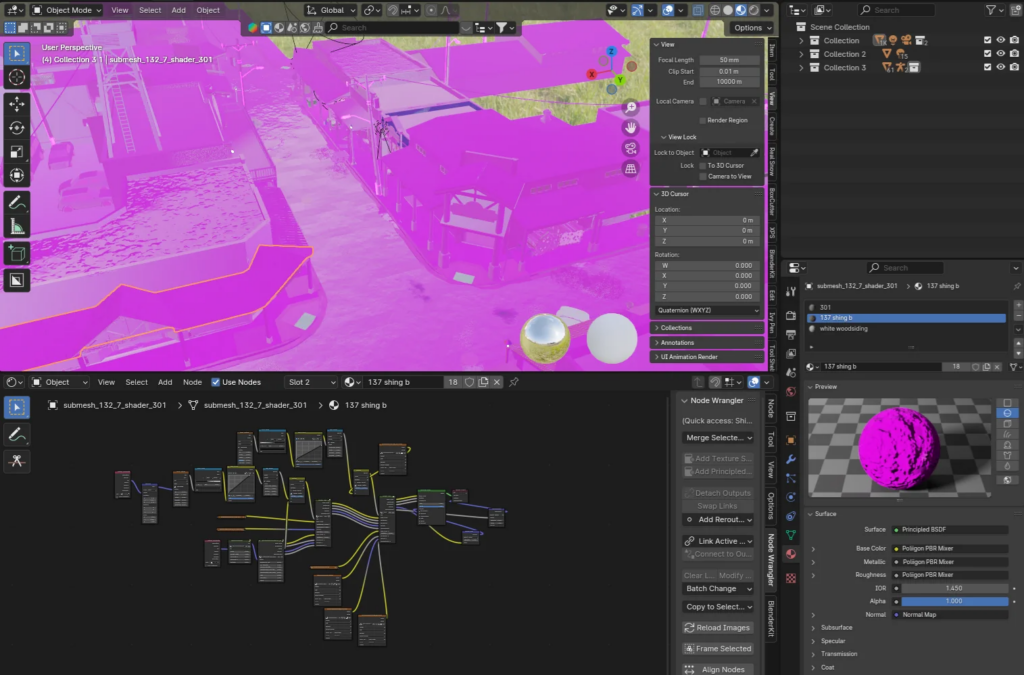
Task: Open the outliner filter funnel icon
Action: pos(991,10)
